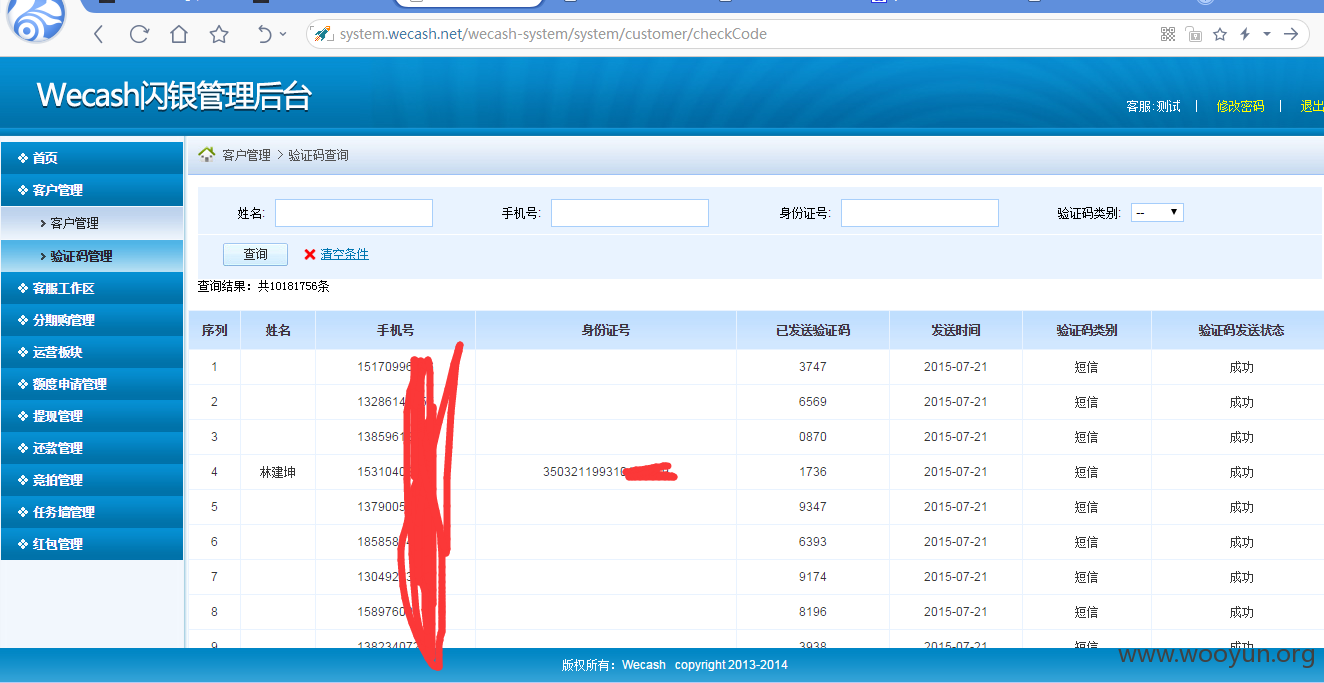Open 提现管理 in the sidebar

(x=92, y=416)
